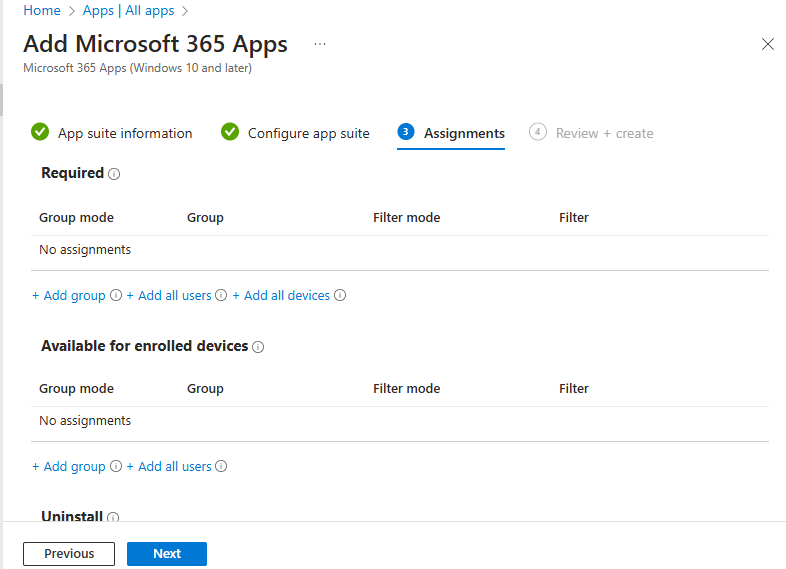The width and height of the screenshot is (786, 569).
Task: Select the Assignments step tab
Action: (x=452, y=133)
